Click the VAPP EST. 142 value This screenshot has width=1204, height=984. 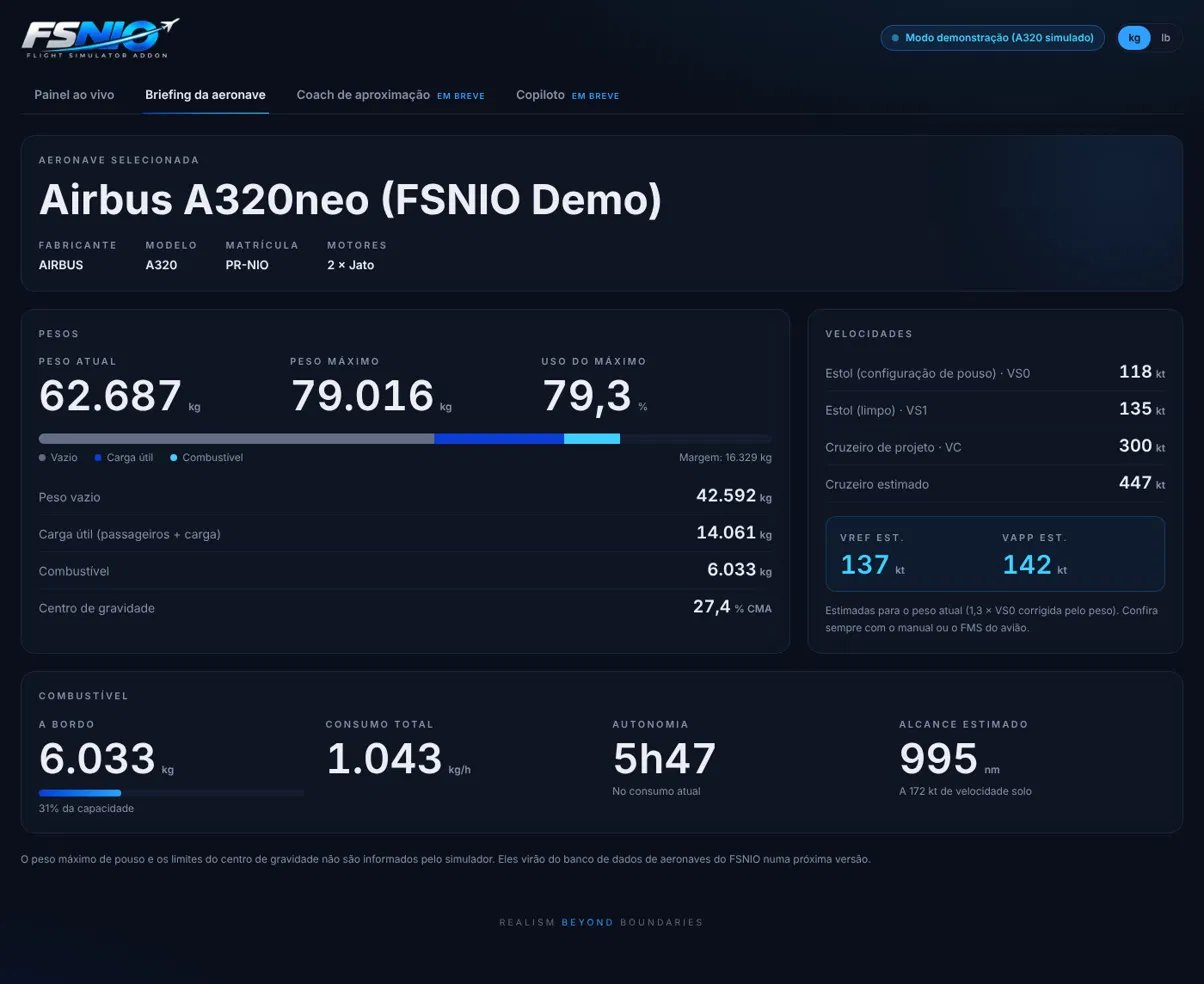tap(1027, 565)
